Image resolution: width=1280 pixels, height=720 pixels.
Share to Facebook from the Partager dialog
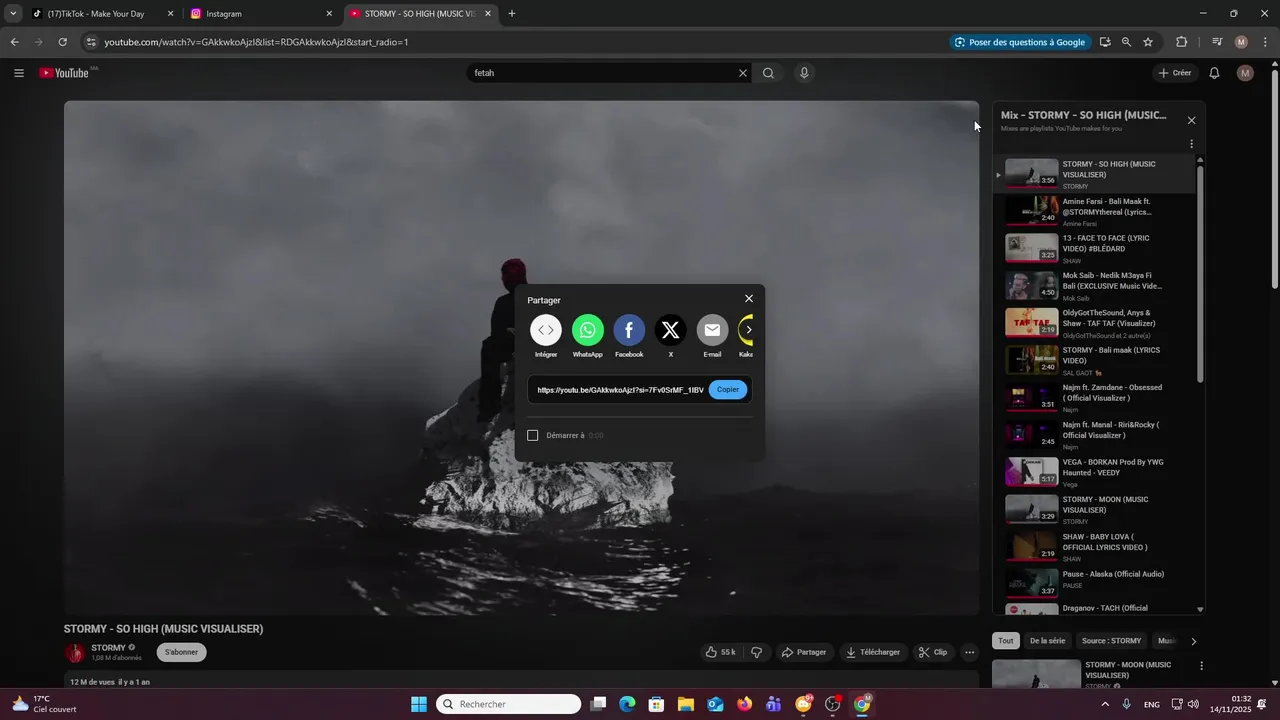click(629, 330)
